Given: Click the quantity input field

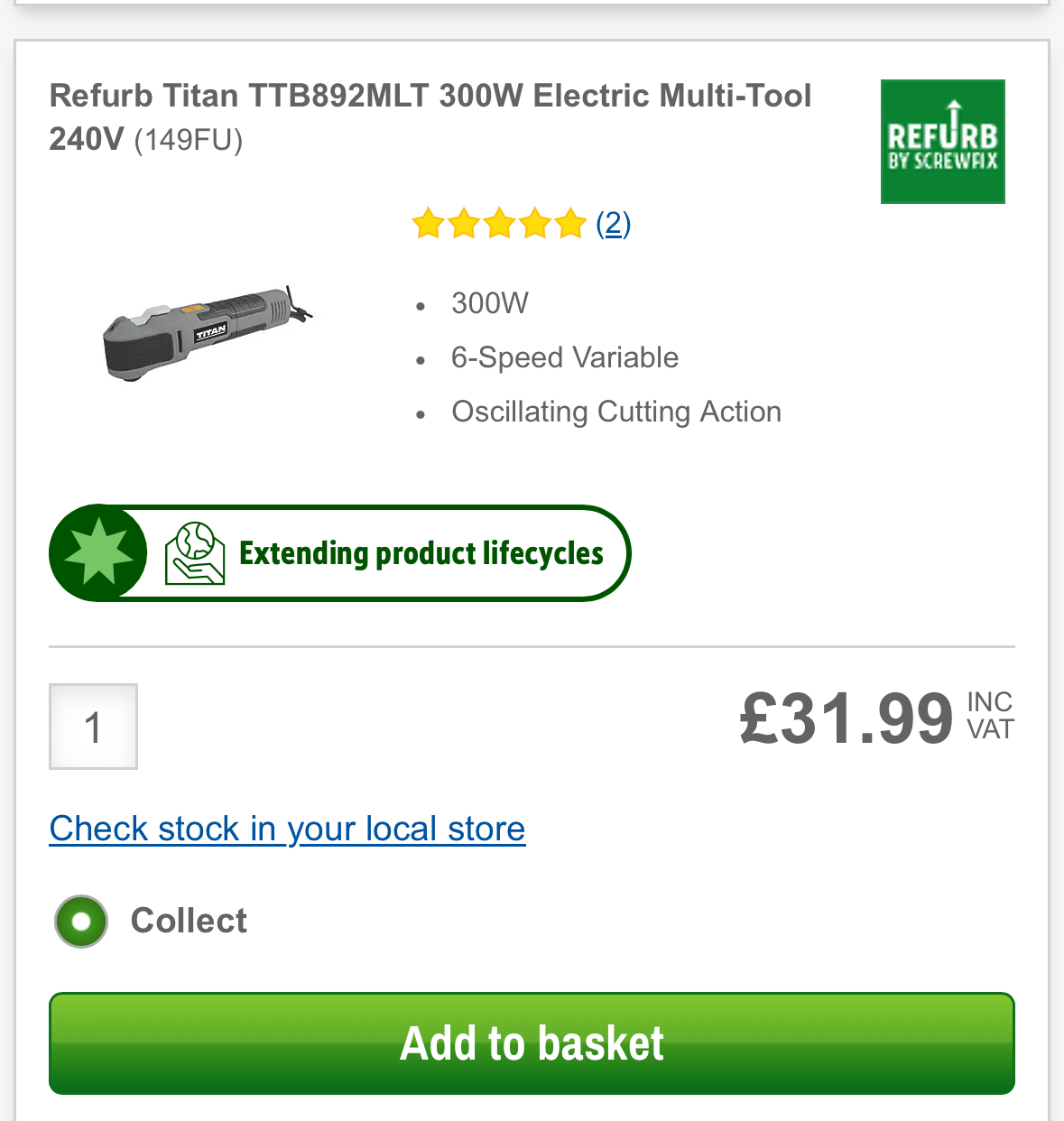Looking at the screenshot, I should coord(93,727).
